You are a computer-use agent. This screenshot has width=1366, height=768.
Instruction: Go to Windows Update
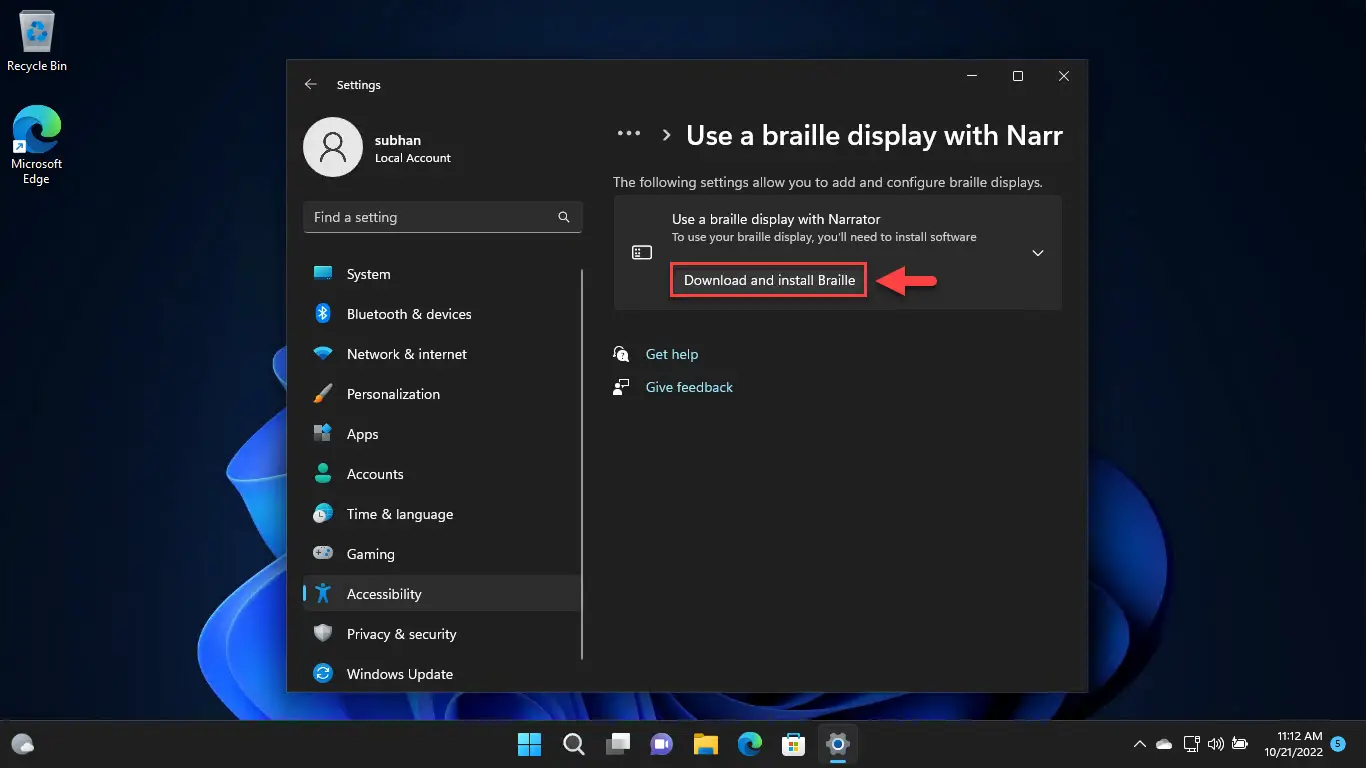pyautogui.click(x=442, y=674)
